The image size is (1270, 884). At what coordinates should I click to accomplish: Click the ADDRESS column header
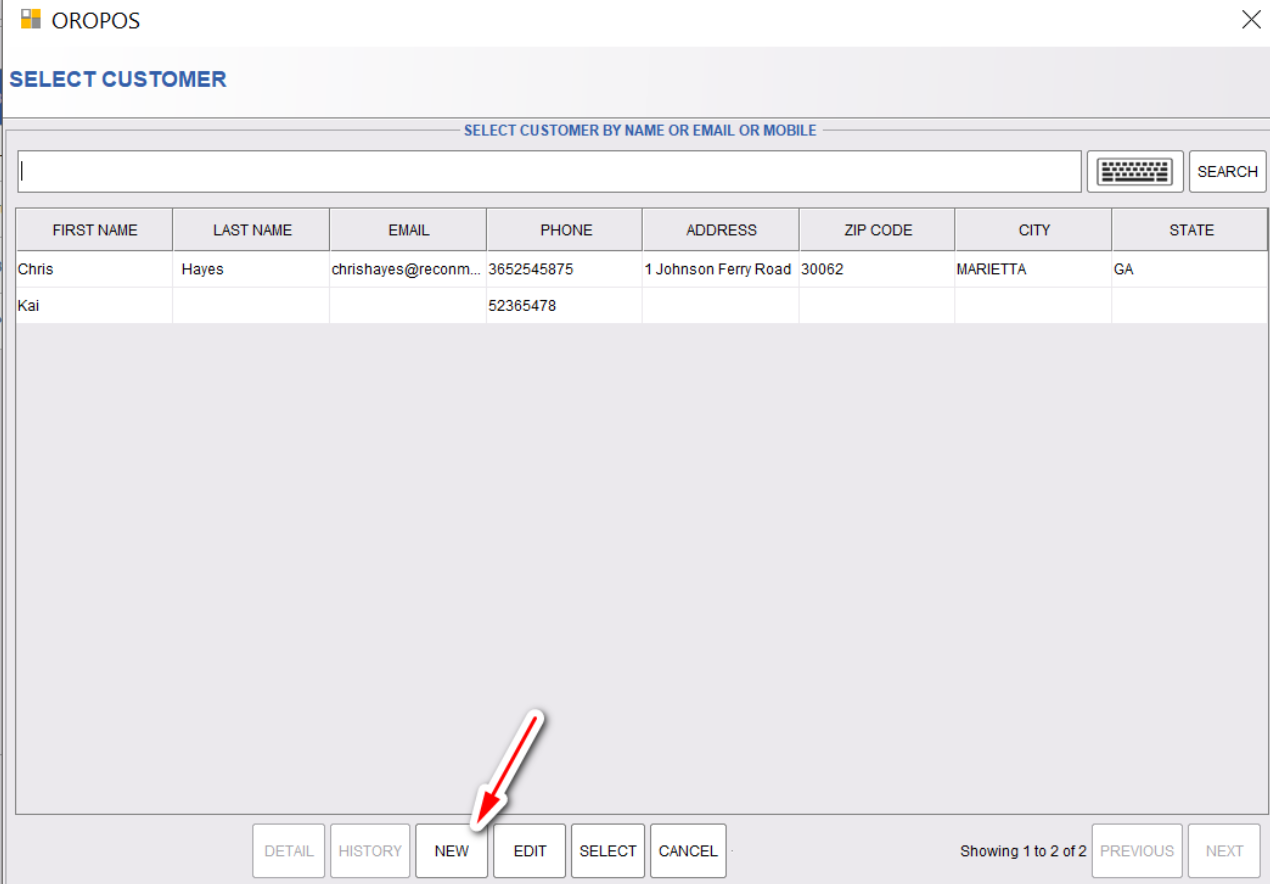(x=721, y=230)
